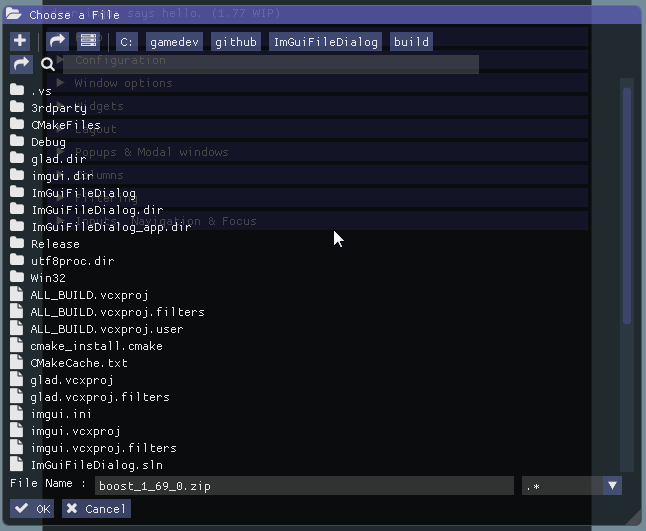Click the file icon beside cmake_install.cmake
Screen dimensions: 646x531
(16, 345)
